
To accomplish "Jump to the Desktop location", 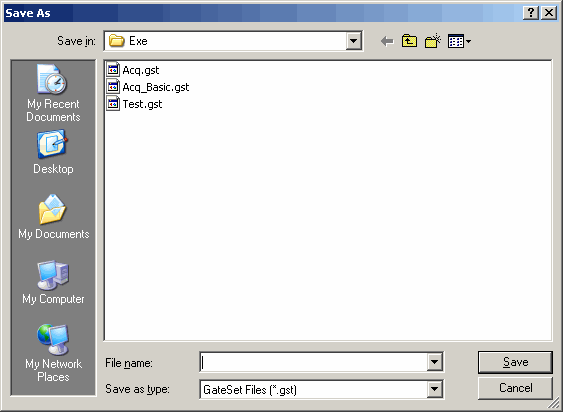I will [53, 152].
